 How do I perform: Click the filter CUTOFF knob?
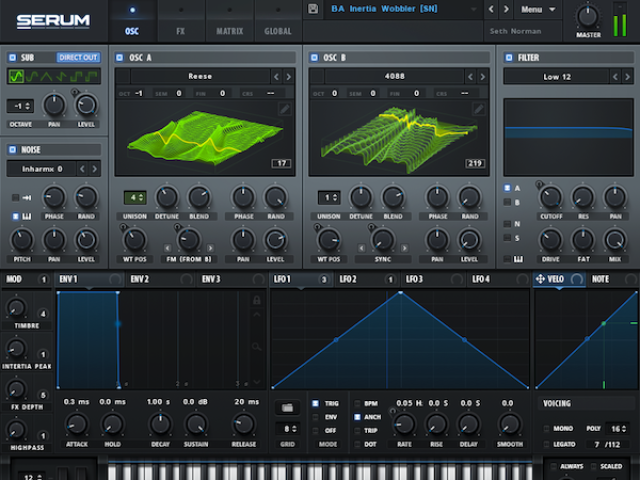pyautogui.click(x=551, y=197)
